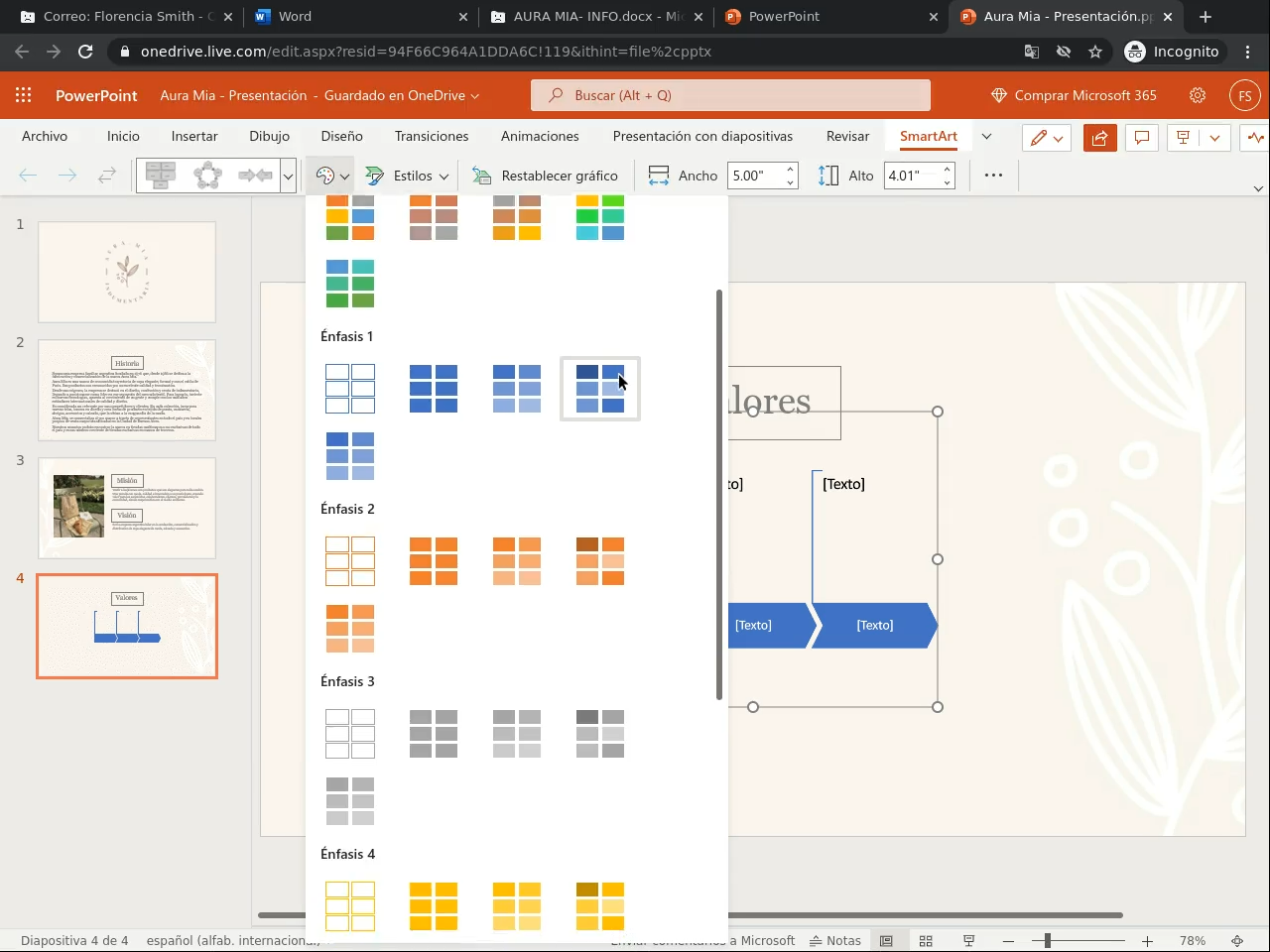1270x952 pixels.
Task: Click the Share button icon
Action: click(x=1100, y=138)
